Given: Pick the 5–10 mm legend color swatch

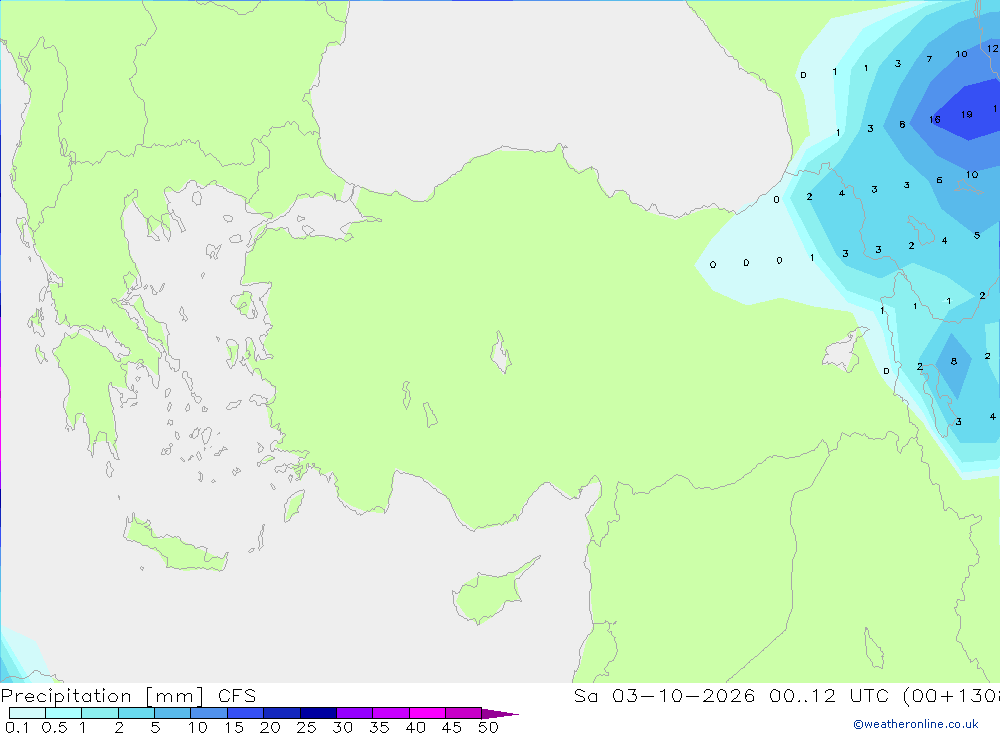Looking at the screenshot, I should pos(172,713).
